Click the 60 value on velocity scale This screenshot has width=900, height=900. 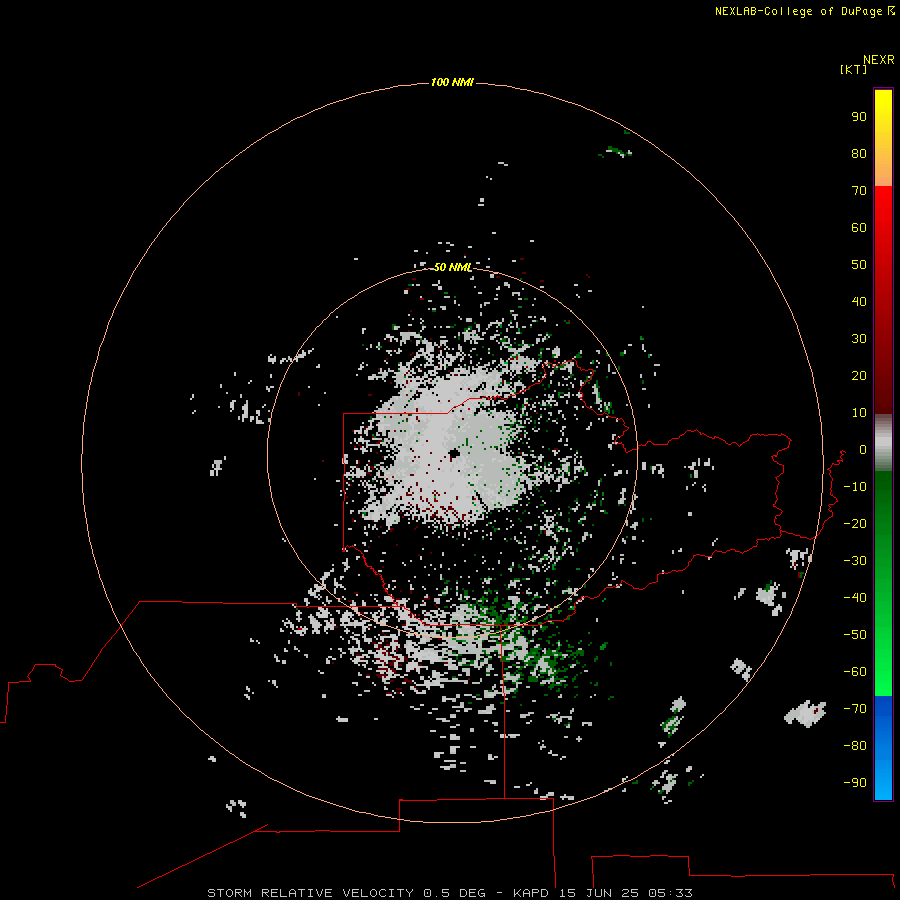click(859, 227)
